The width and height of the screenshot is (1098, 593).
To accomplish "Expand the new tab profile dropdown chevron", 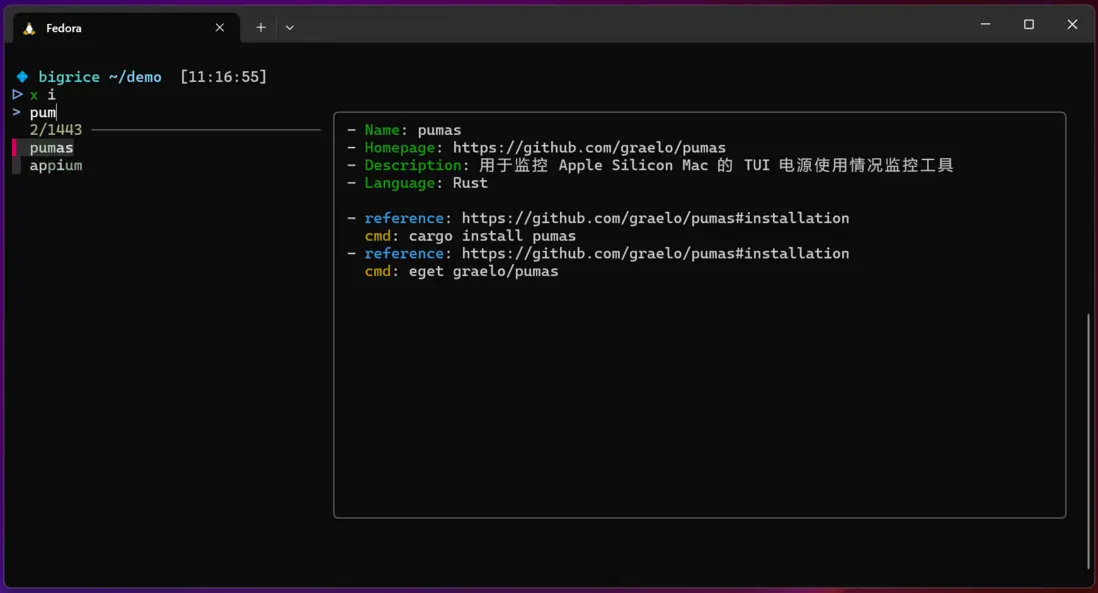I will point(290,28).
